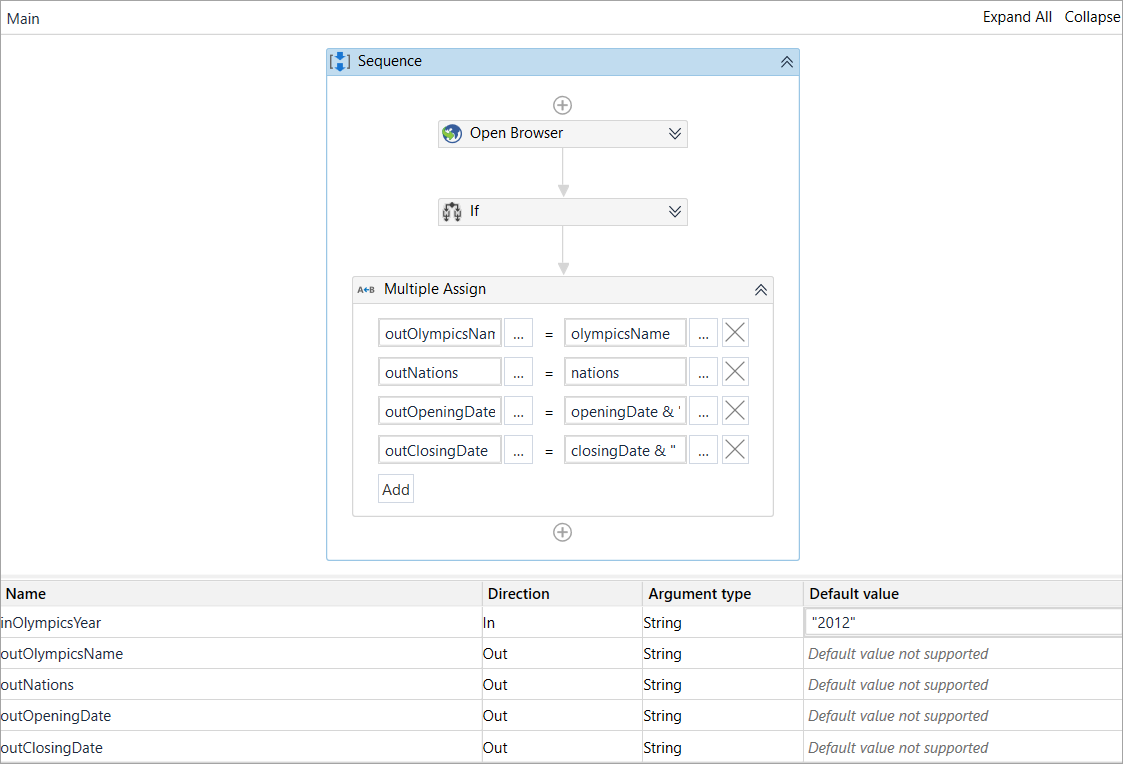This screenshot has width=1123, height=764.
Task: Add activity using plus icon below Multiple Assign
Action: (x=562, y=532)
